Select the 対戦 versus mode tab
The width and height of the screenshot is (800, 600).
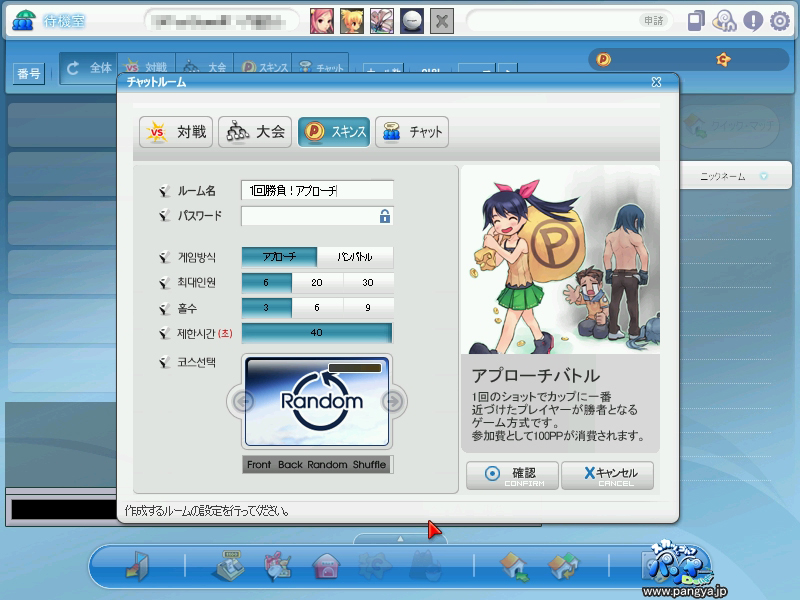tap(176, 132)
